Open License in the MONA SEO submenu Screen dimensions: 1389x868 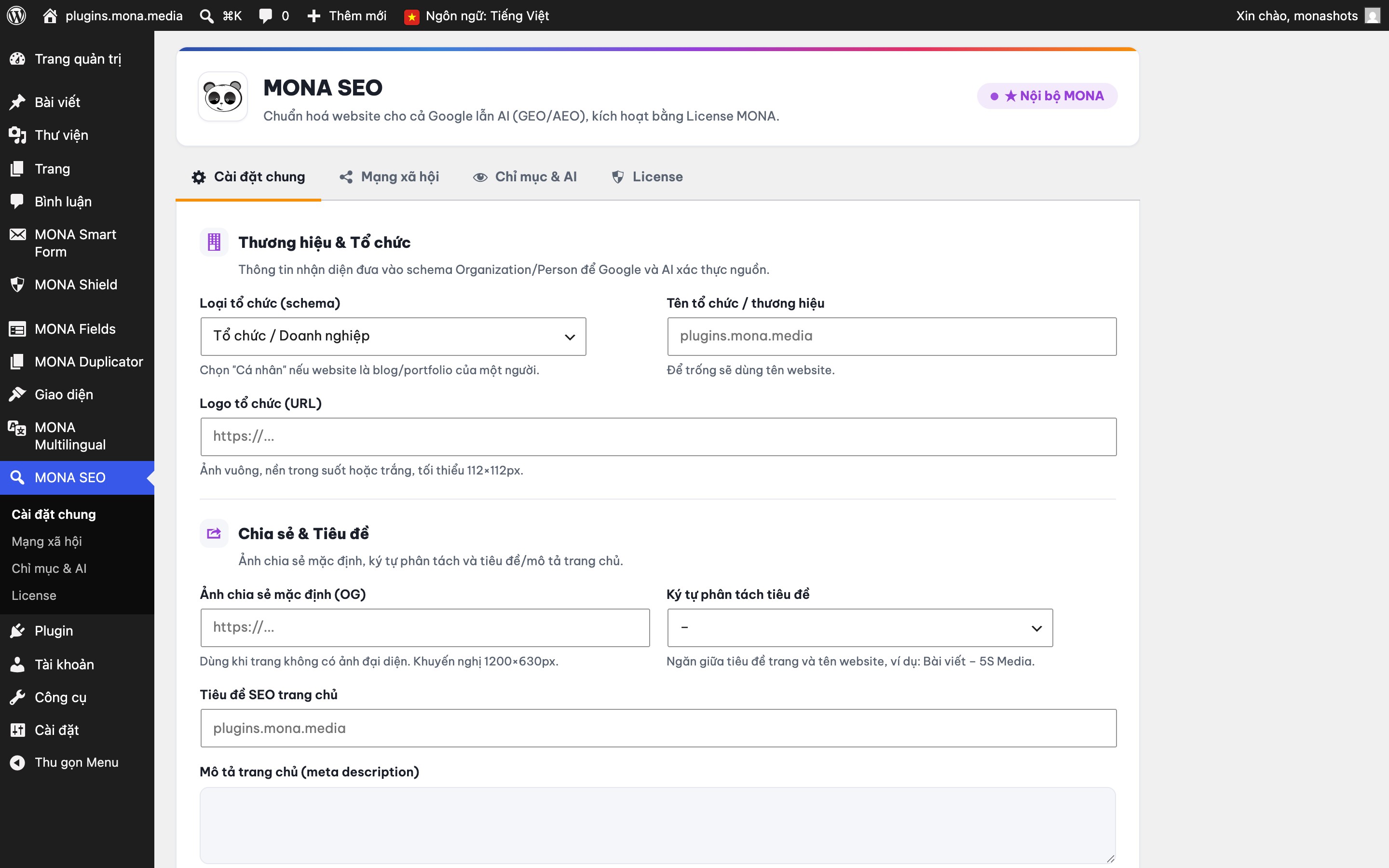click(x=34, y=596)
